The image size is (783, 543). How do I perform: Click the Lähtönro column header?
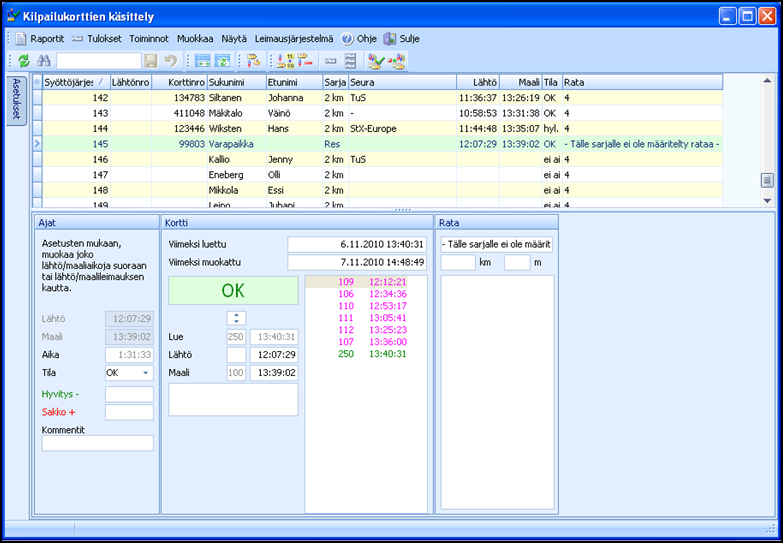[131, 82]
